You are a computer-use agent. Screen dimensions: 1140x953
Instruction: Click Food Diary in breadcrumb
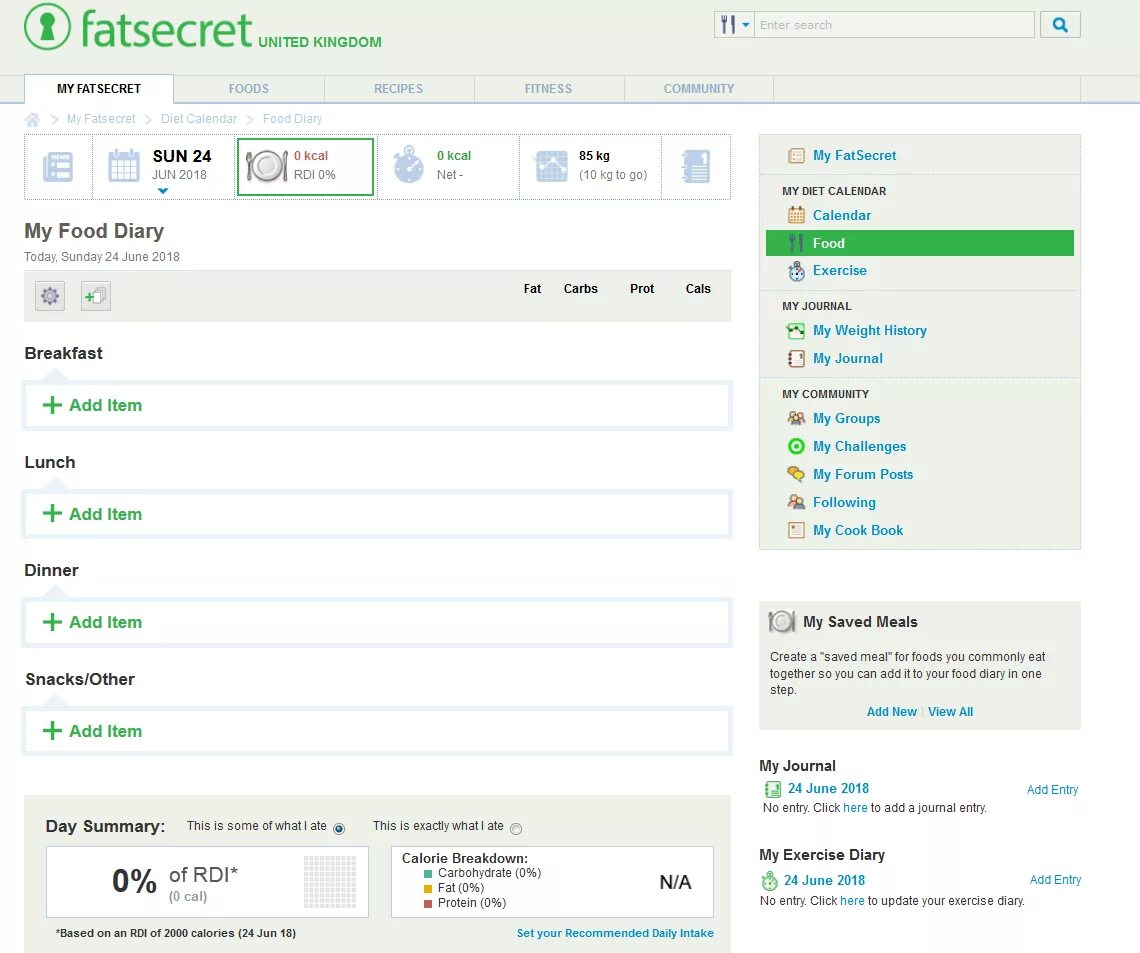coord(292,118)
